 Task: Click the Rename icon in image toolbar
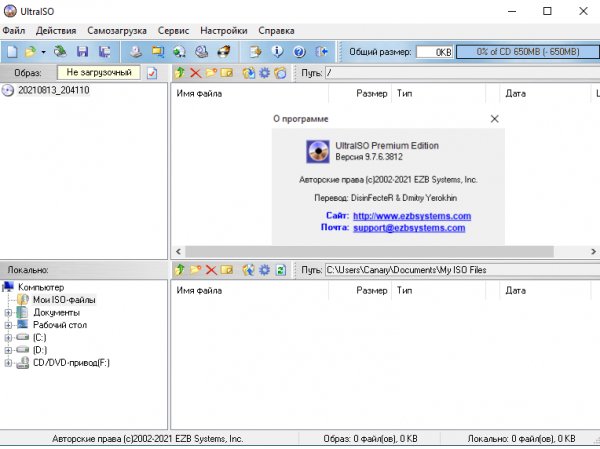click(227, 72)
